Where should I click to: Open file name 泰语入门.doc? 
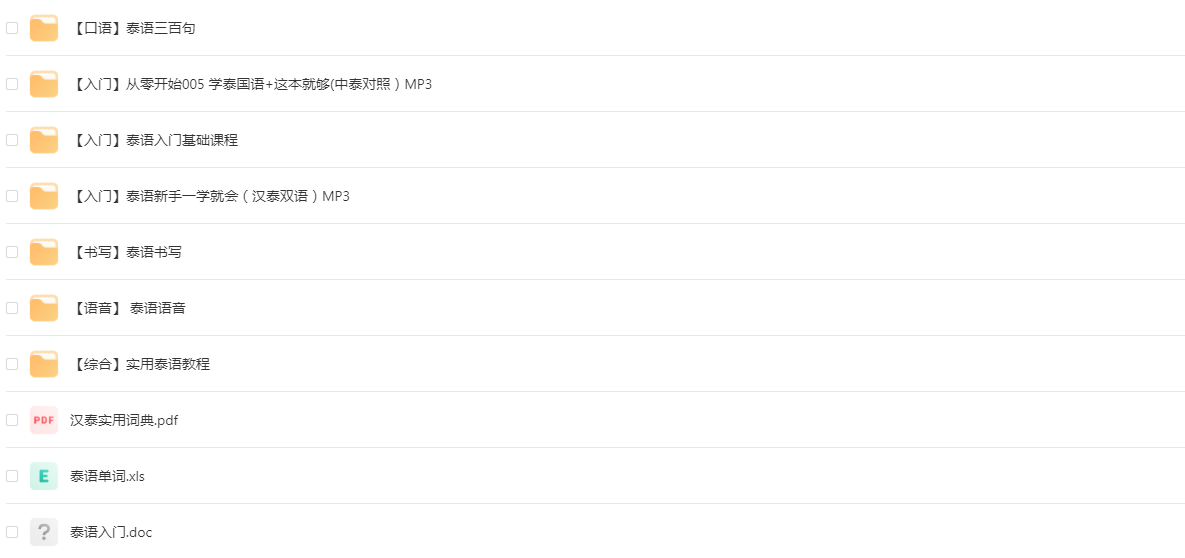(x=111, y=532)
